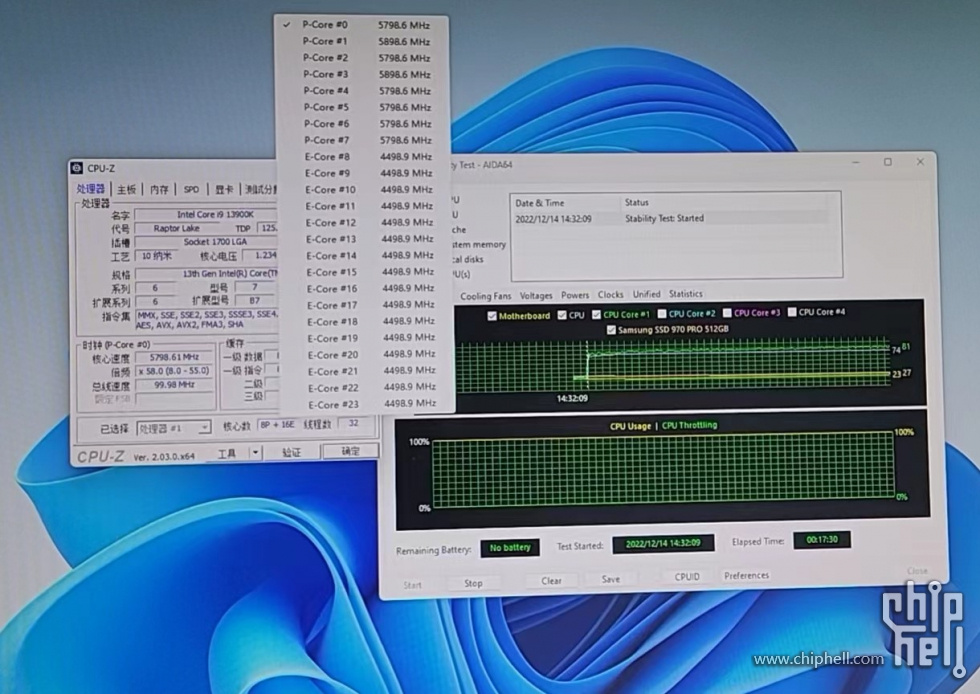Toggle the CPU temperature checkbox in AIDA64

[562, 315]
